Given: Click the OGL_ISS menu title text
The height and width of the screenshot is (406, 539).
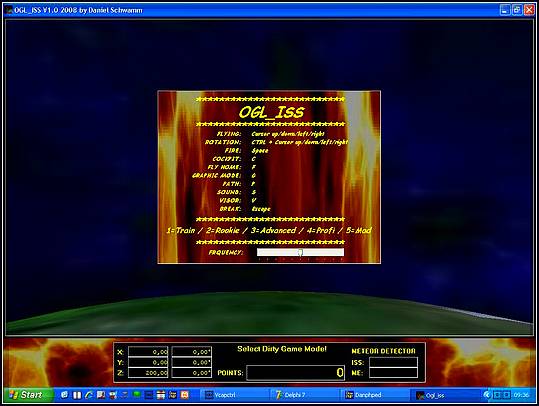Looking at the screenshot, I should (272, 112).
